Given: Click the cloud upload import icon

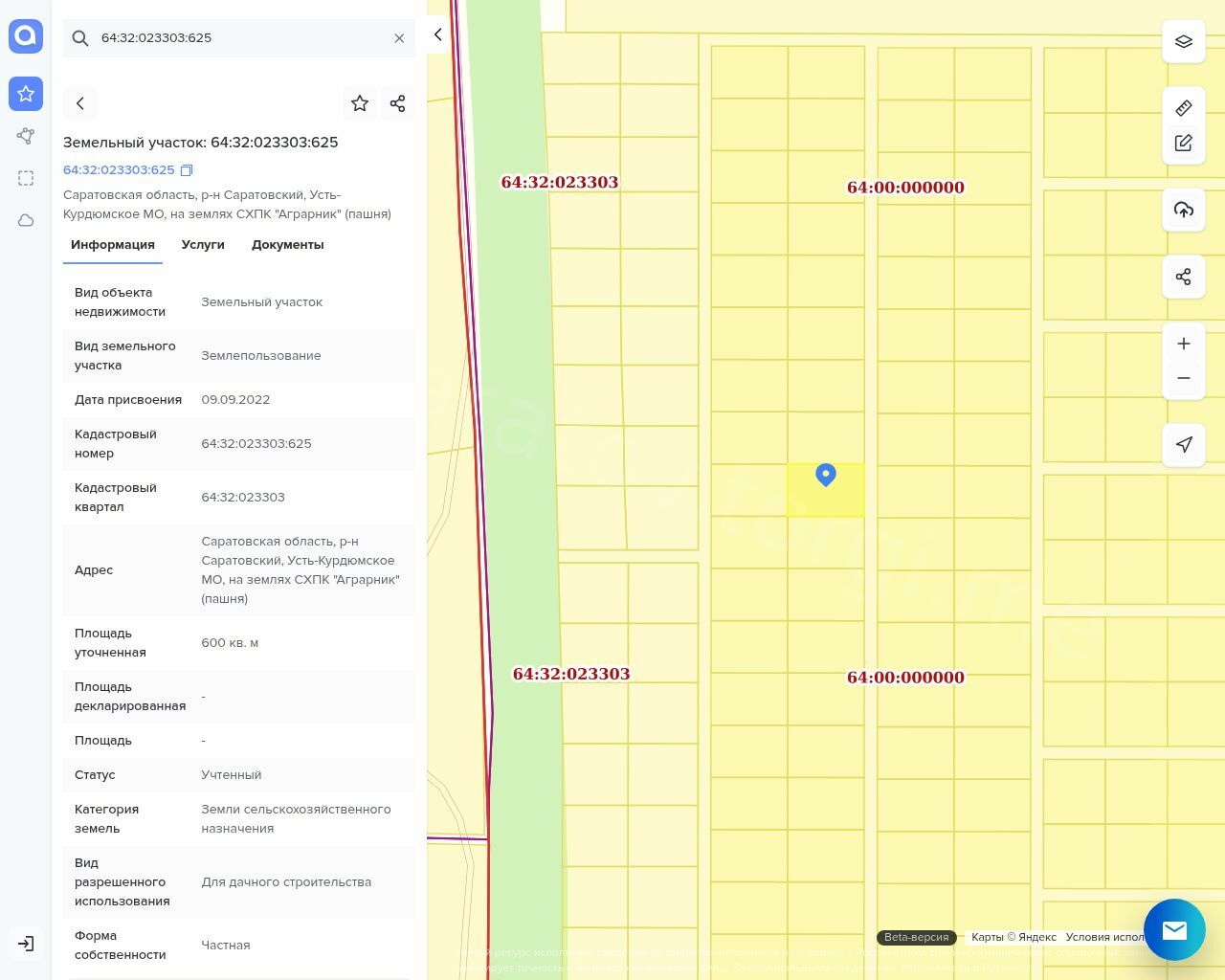Looking at the screenshot, I should coord(1184,210).
